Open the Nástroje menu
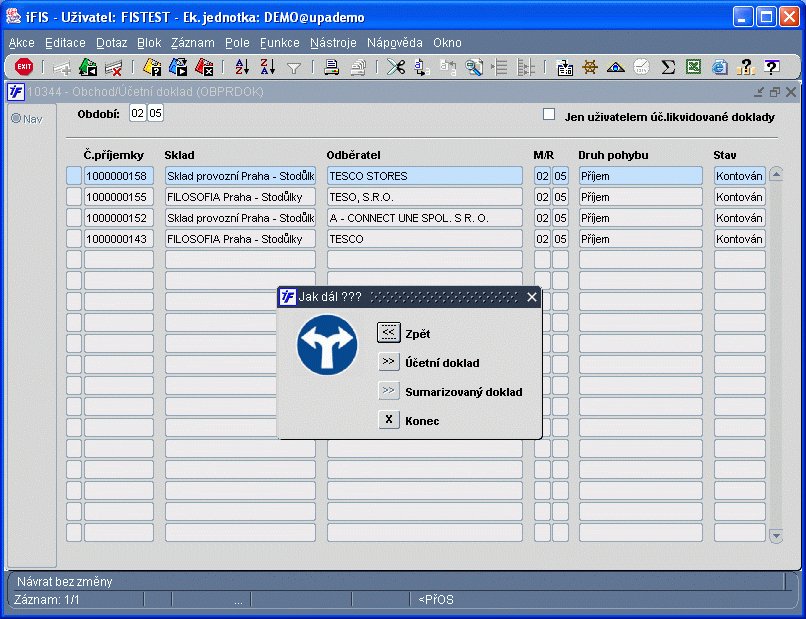The height and width of the screenshot is (619, 806). pyautogui.click(x=333, y=43)
